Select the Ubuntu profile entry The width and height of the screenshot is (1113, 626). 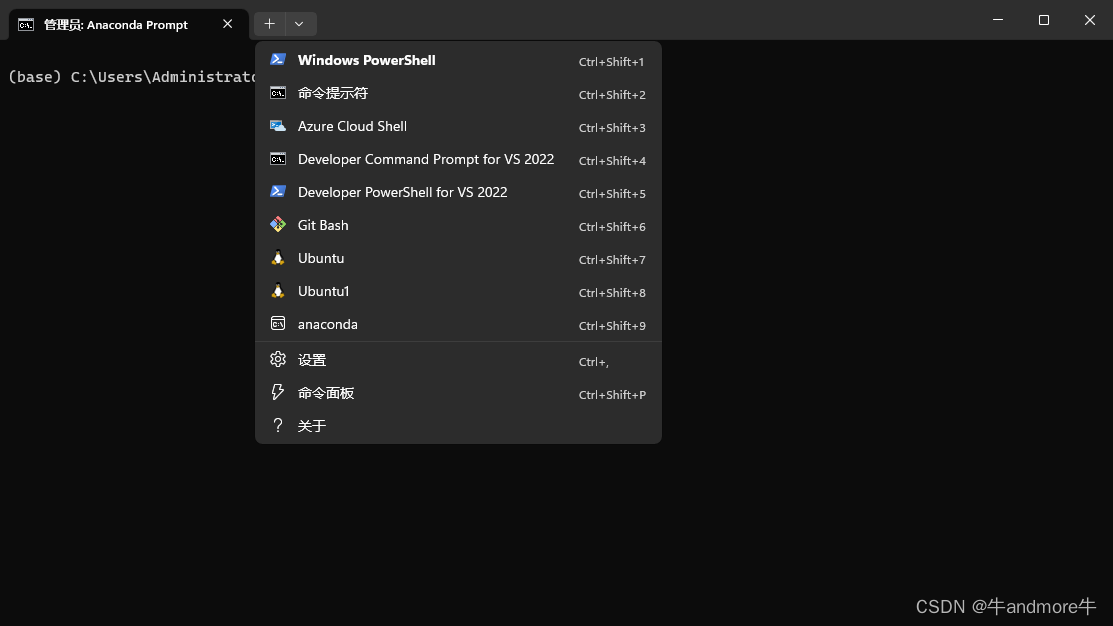click(x=458, y=258)
